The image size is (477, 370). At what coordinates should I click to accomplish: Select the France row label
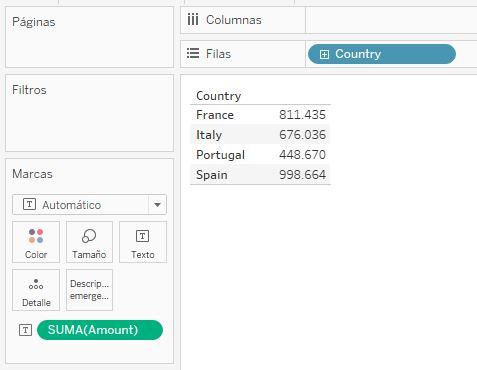[x=215, y=115]
